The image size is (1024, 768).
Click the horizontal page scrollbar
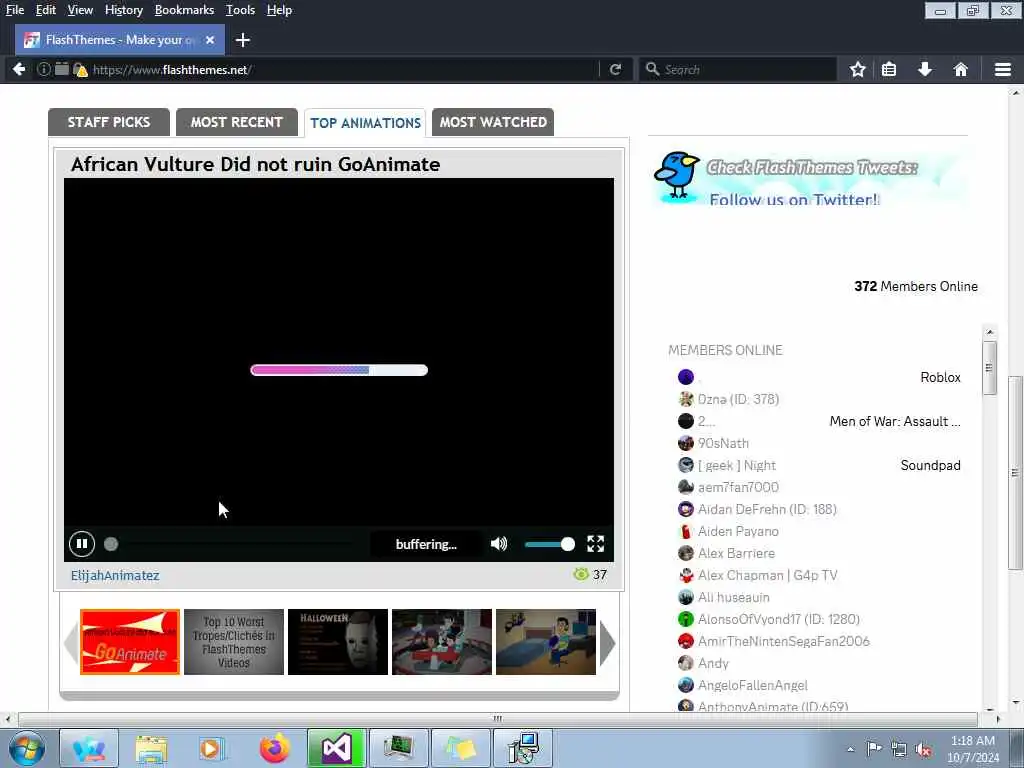pyautogui.click(x=498, y=719)
